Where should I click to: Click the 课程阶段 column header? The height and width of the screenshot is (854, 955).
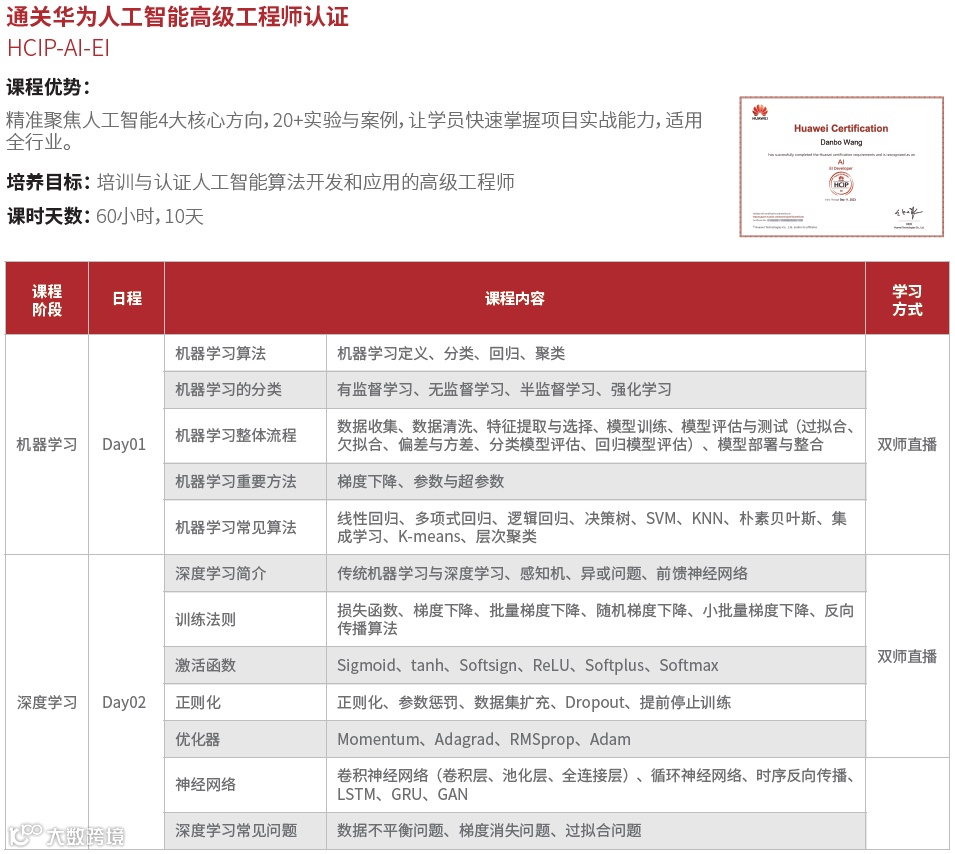click(47, 299)
